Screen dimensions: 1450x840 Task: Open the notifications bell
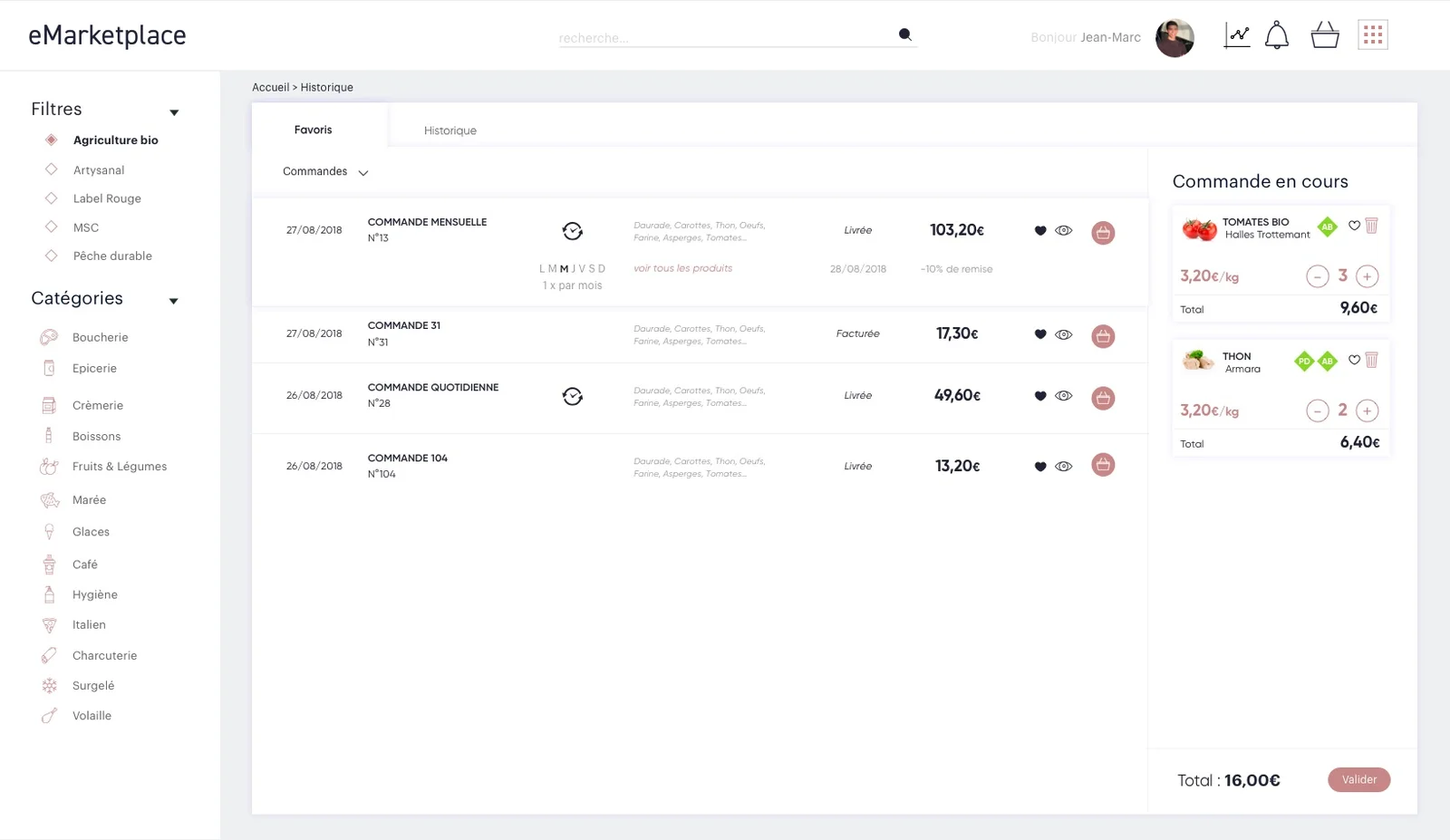[x=1277, y=35]
